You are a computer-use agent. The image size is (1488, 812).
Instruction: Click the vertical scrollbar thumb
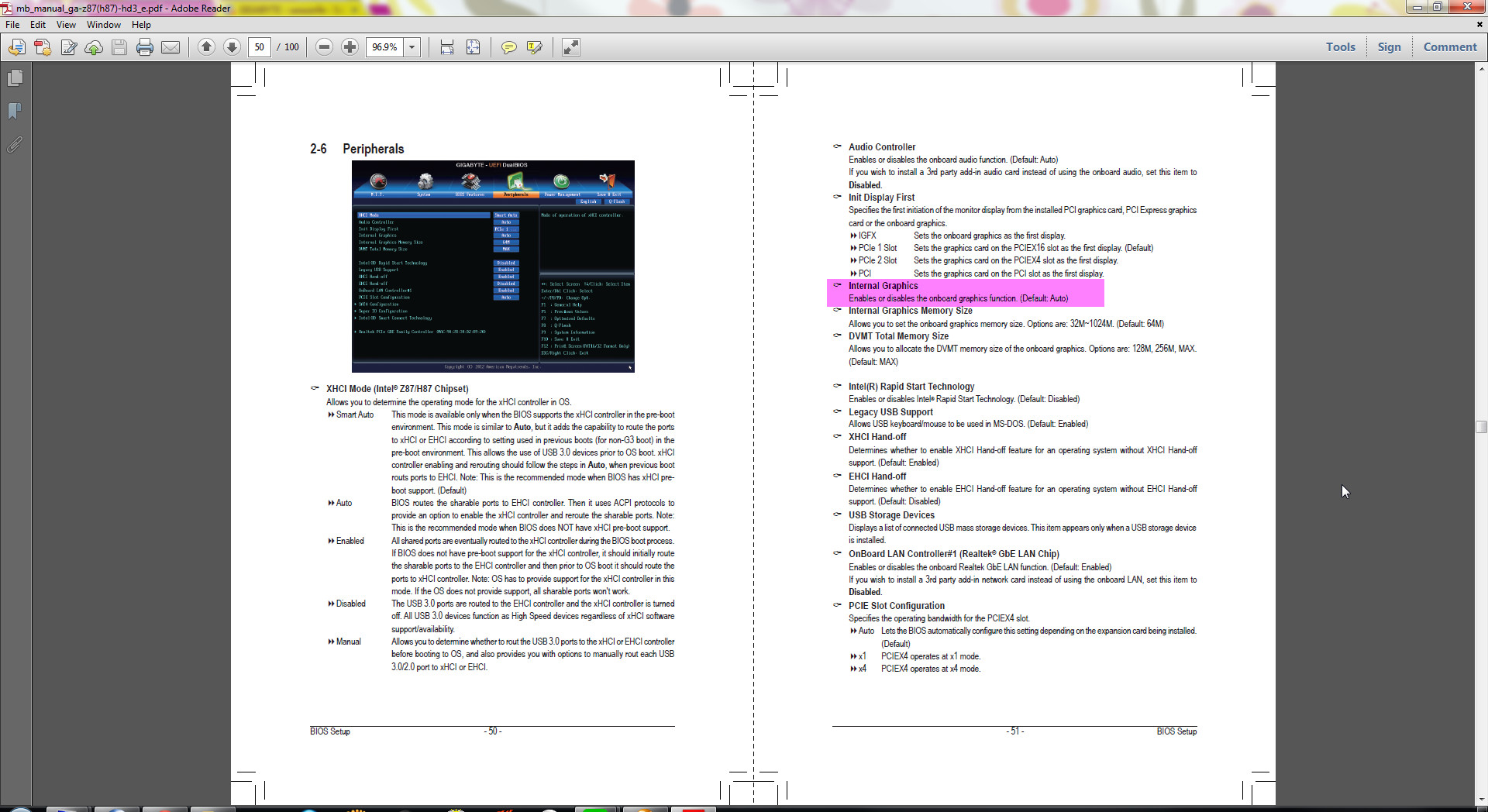coord(1481,427)
